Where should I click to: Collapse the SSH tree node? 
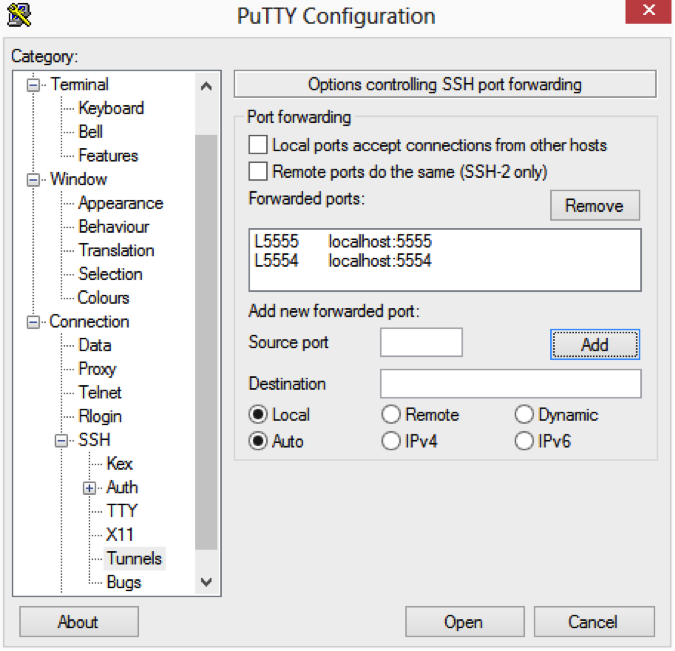[x=63, y=441]
